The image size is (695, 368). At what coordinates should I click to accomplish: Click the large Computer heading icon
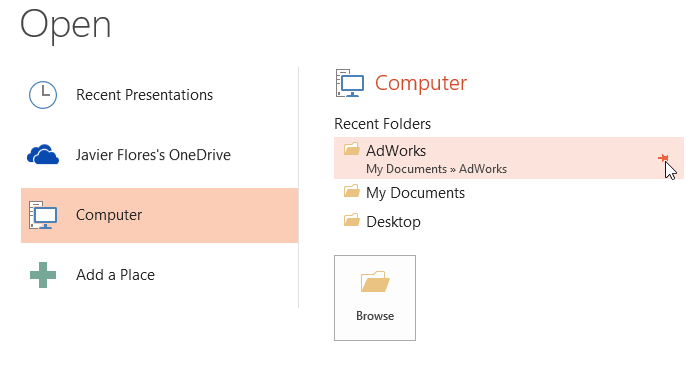(350, 83)
